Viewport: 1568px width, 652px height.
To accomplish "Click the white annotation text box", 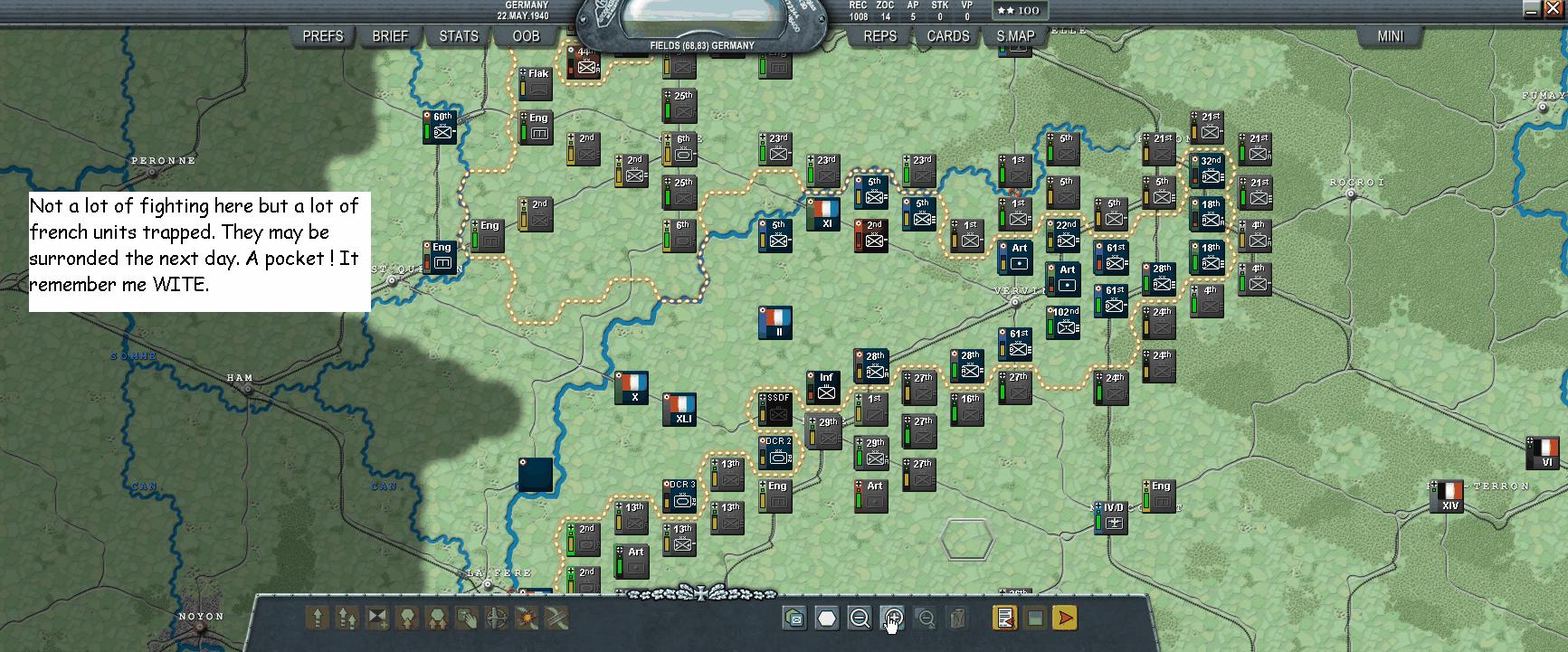I will tap(200, 251).
